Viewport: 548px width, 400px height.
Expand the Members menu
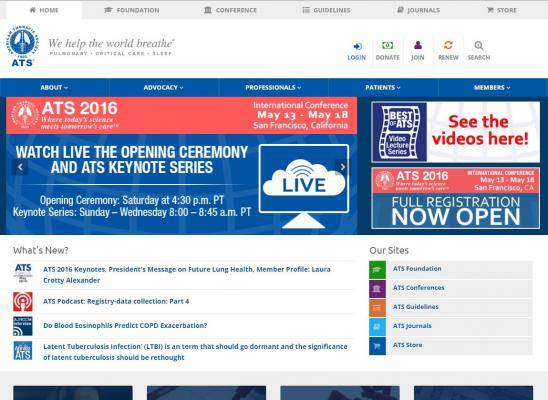[x=492, y=88]
